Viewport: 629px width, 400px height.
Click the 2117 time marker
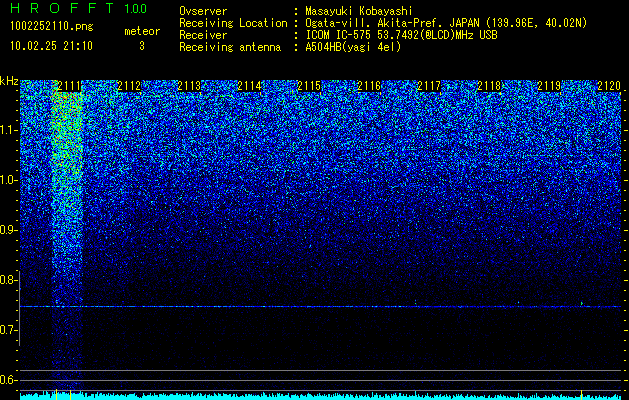pos(429,86)
